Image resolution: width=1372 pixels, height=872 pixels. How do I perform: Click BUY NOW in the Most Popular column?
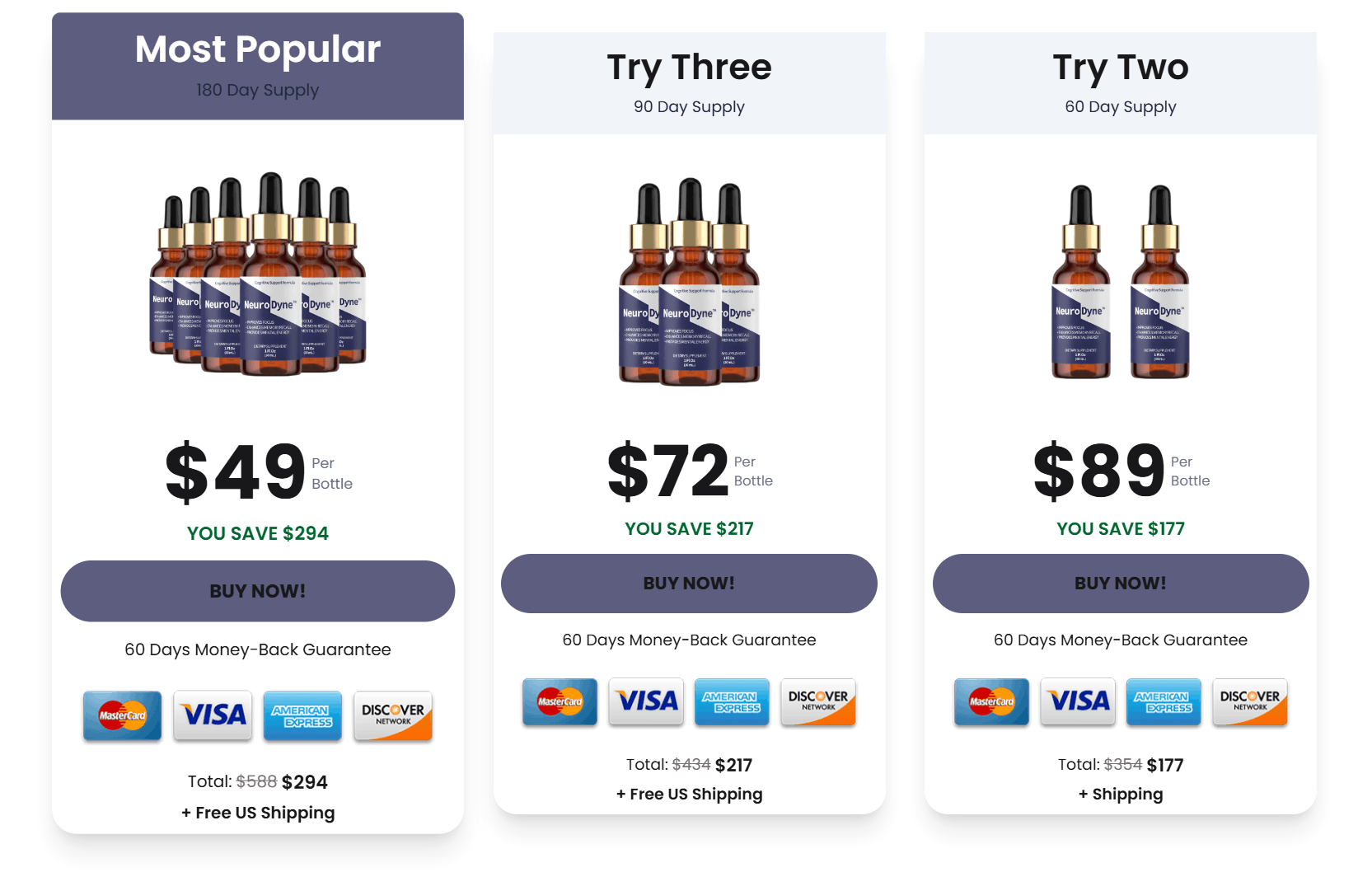pyautogui.click(x=257, y=590)
